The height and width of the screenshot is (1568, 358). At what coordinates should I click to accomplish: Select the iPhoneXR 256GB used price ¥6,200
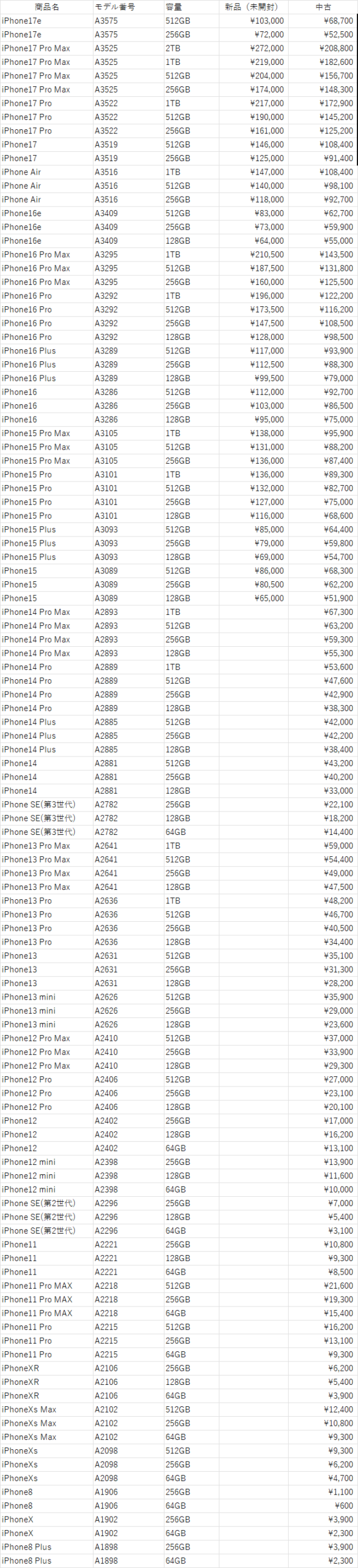tap(322, 1368)
